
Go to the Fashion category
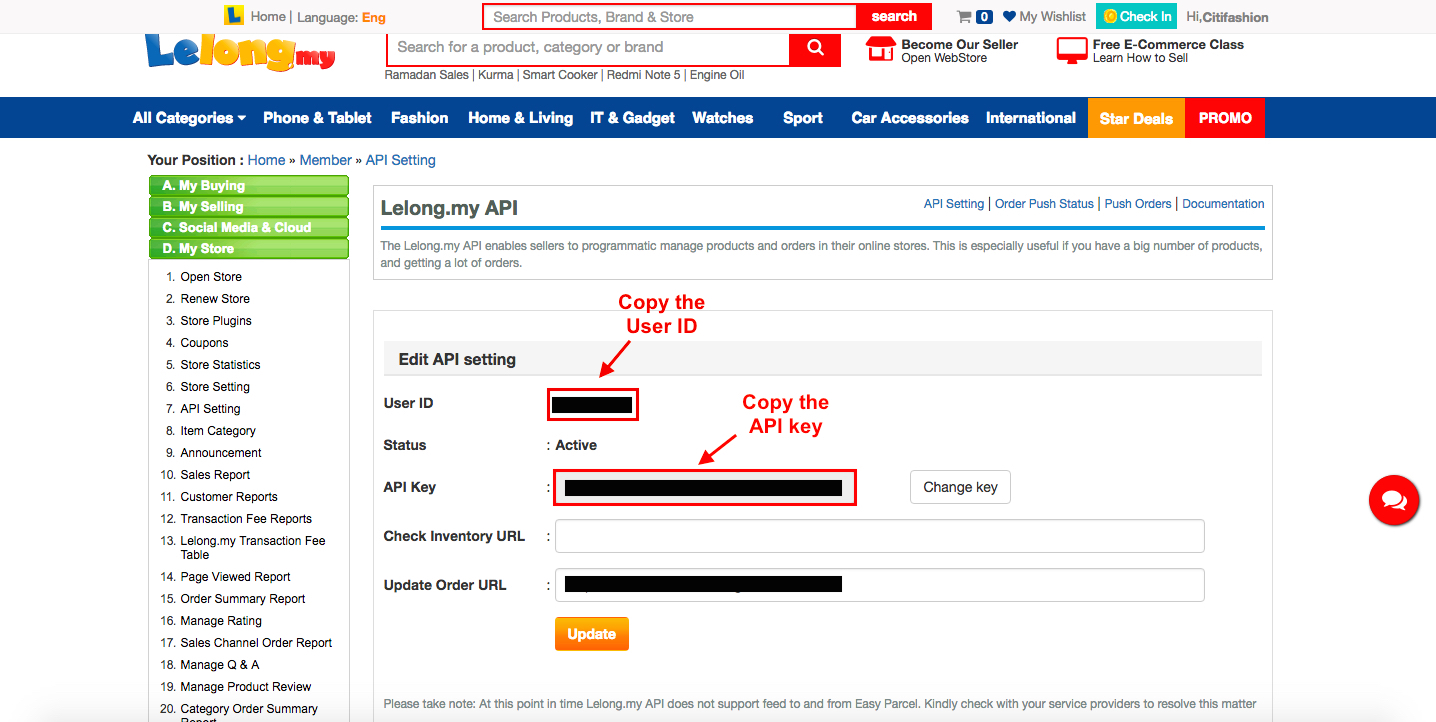pos(420,118)
